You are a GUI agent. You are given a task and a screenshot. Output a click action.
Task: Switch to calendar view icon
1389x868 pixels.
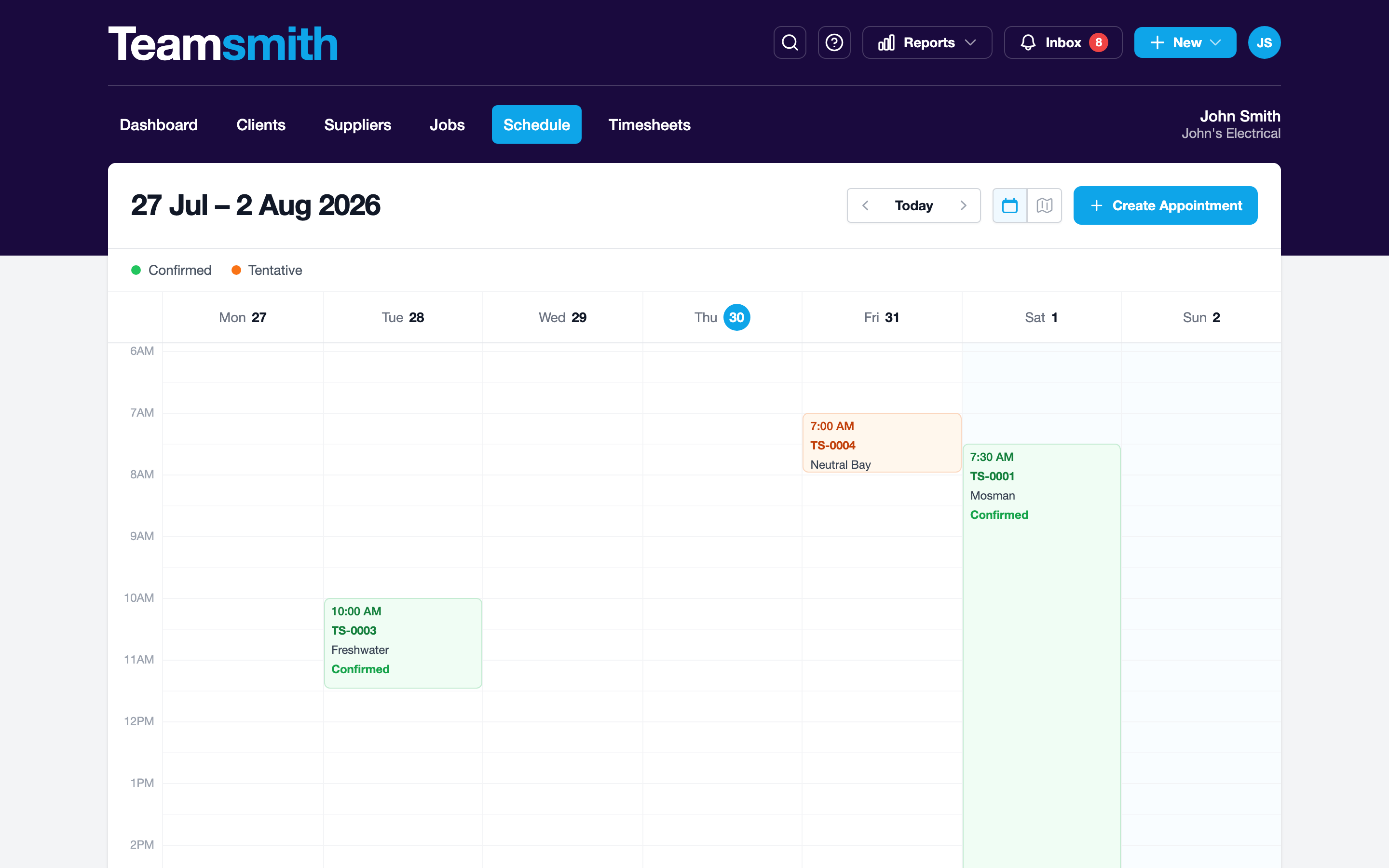pos(1009,205)
